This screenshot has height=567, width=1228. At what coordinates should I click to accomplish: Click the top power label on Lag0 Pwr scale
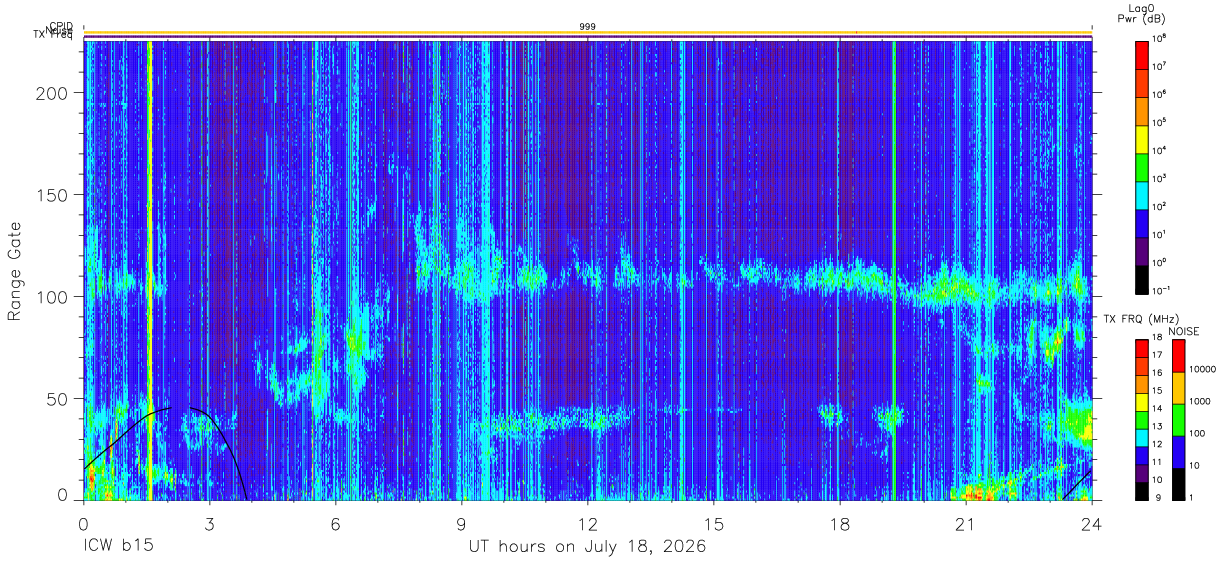coord(1160,38)
